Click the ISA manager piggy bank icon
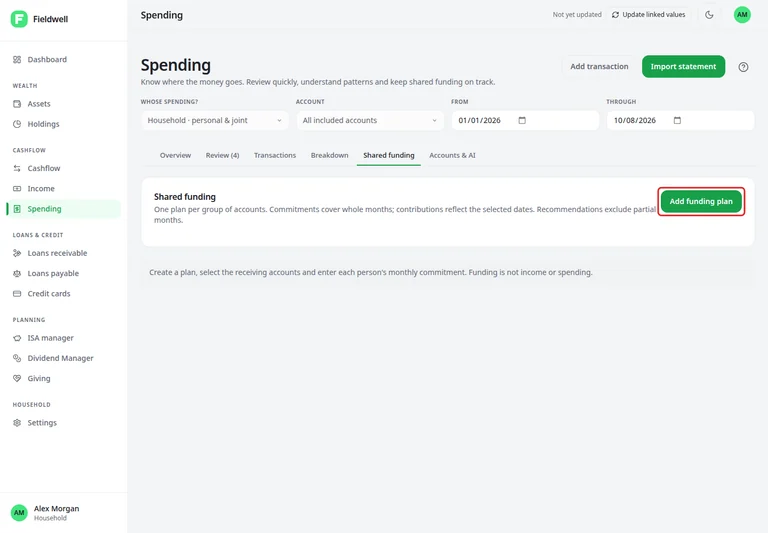Viewport: 768px width, 533px height. coord(17,338)
